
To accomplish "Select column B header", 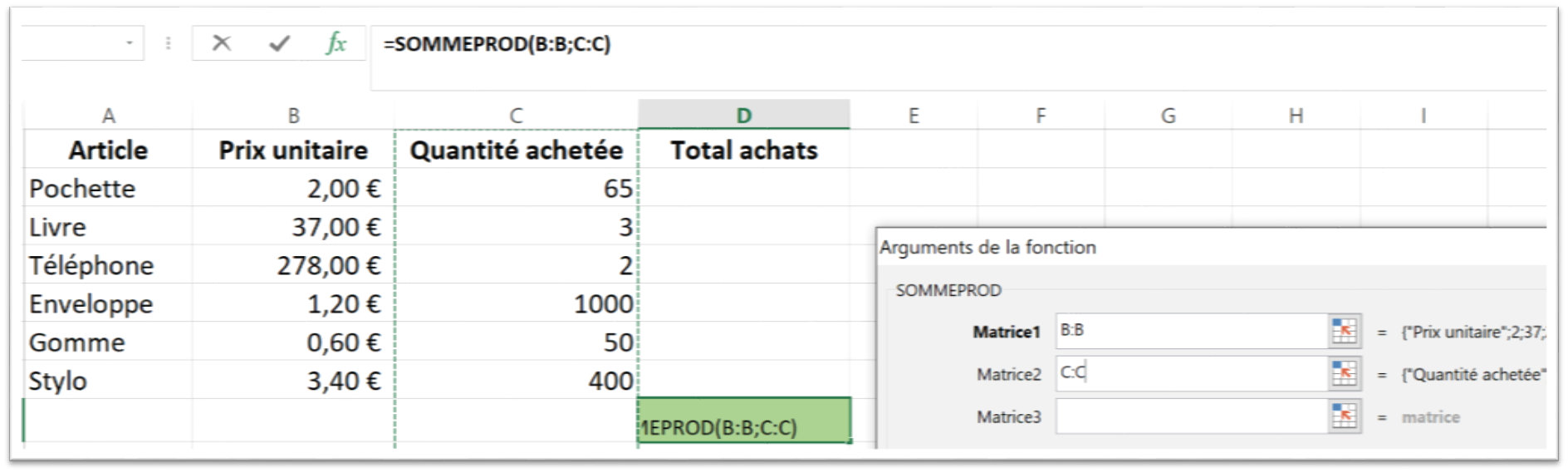I will (292, 116).
